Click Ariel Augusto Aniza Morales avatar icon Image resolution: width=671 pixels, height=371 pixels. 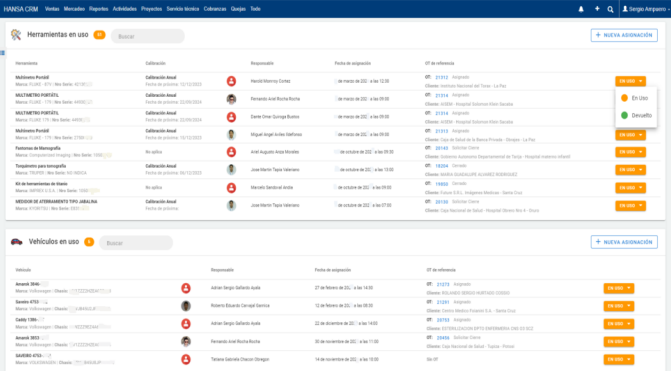click(231, 152)
